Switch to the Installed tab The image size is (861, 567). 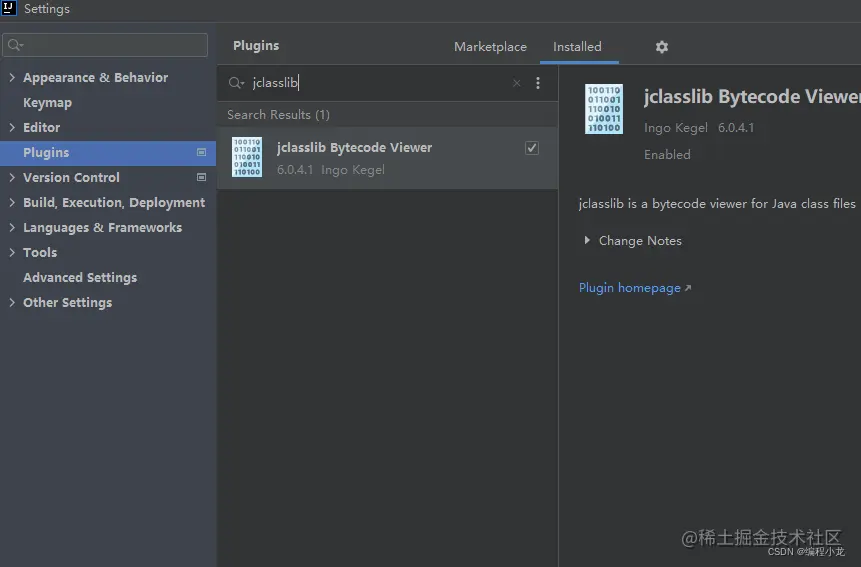577,47
